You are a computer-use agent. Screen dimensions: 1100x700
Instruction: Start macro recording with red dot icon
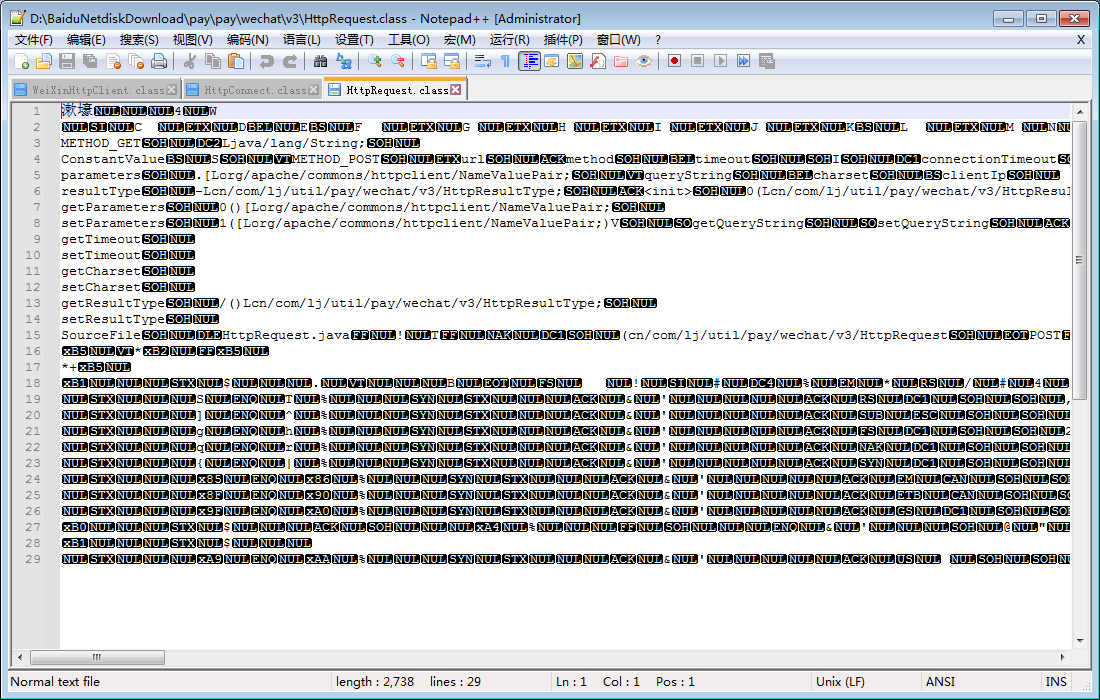click(674, 62)
